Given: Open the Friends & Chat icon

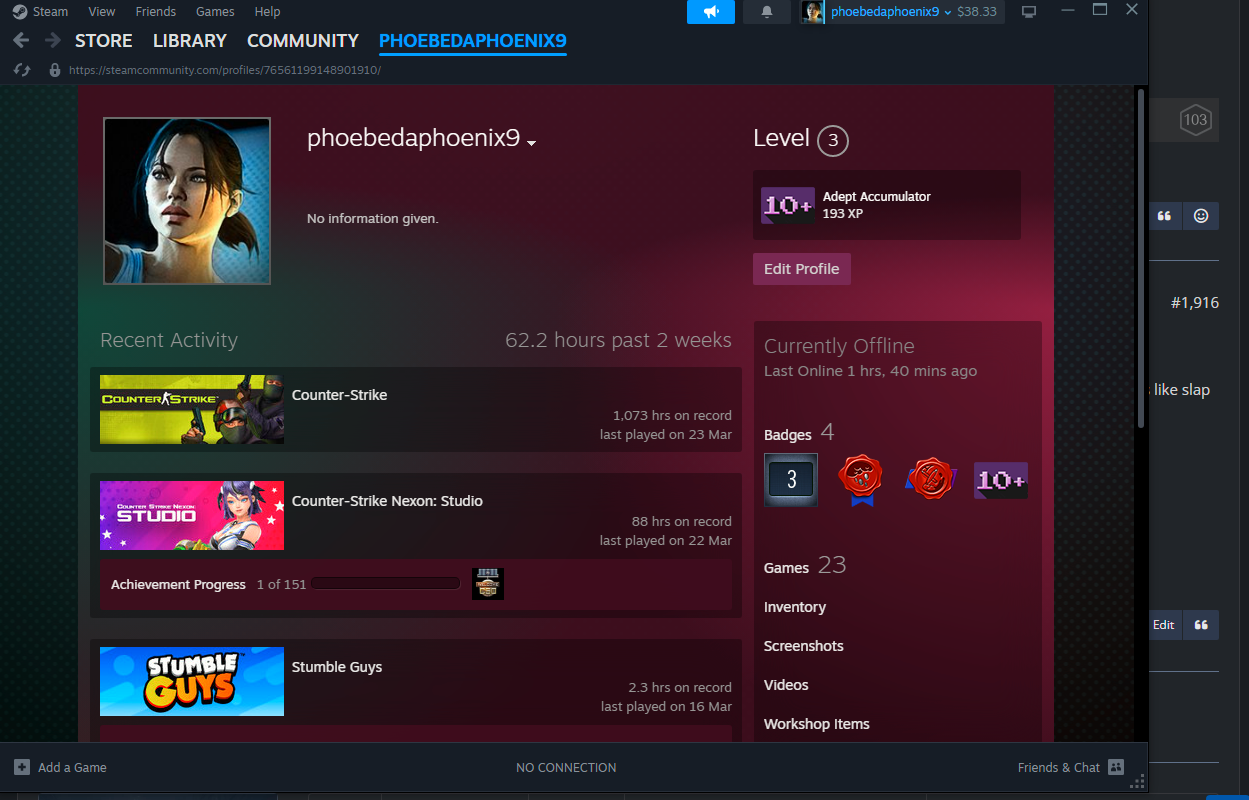Looking at the screenshot, I should coord(1116,767).
